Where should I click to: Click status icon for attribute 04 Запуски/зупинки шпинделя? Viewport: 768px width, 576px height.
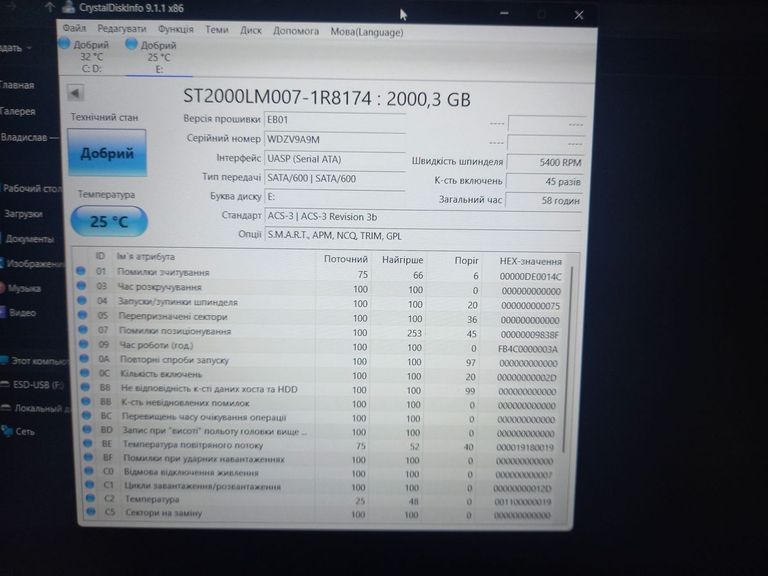click(x=82, y=300)
